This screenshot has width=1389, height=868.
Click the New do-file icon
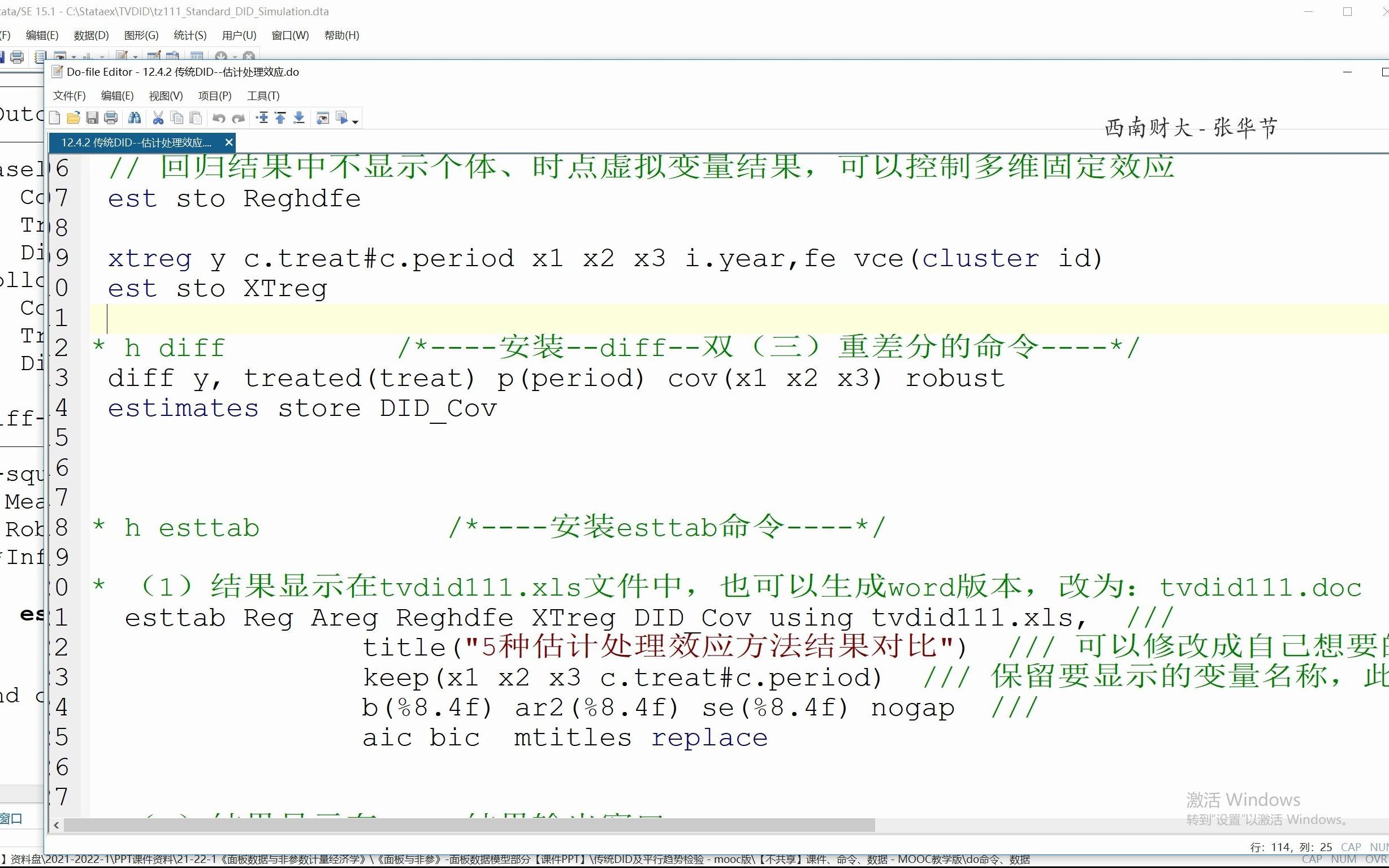[54, 118]
